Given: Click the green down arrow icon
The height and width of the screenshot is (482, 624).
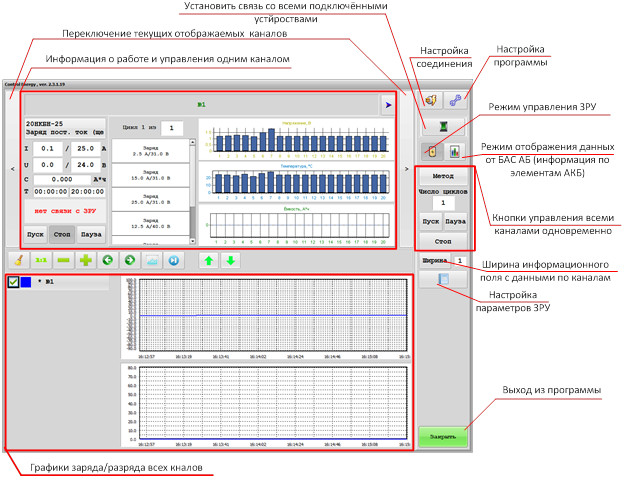Looking at the screenshot, I should point(230,260).
